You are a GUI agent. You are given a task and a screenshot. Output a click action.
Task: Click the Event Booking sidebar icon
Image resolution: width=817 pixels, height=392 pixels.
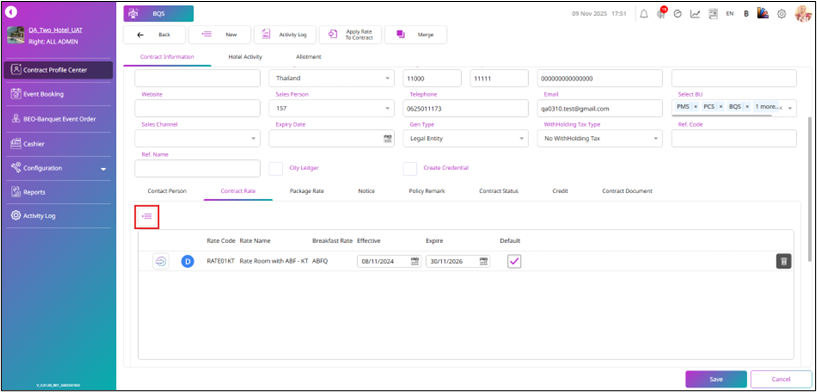(x=16, y=94)
